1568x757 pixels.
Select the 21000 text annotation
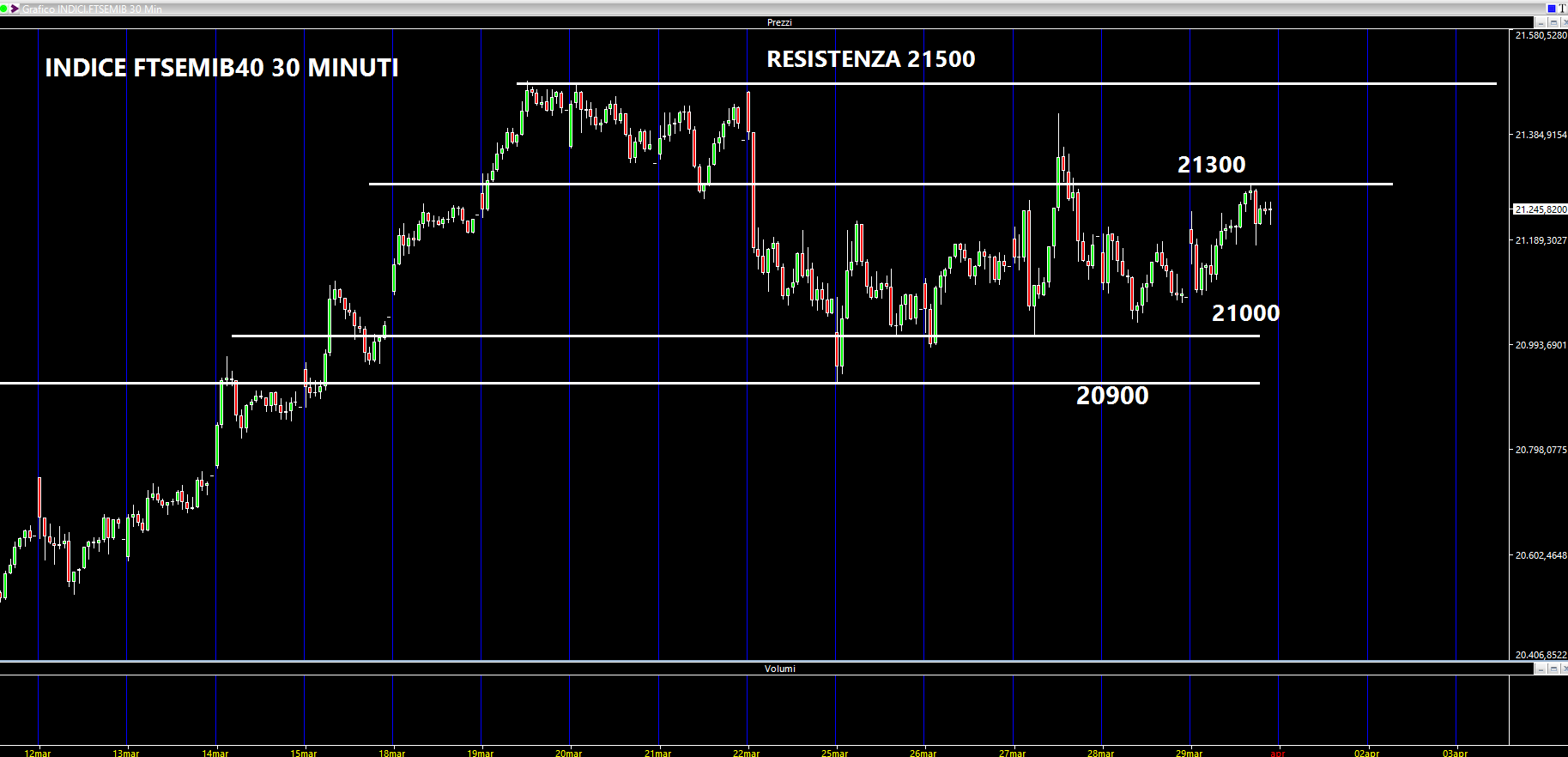[1245, 313]
